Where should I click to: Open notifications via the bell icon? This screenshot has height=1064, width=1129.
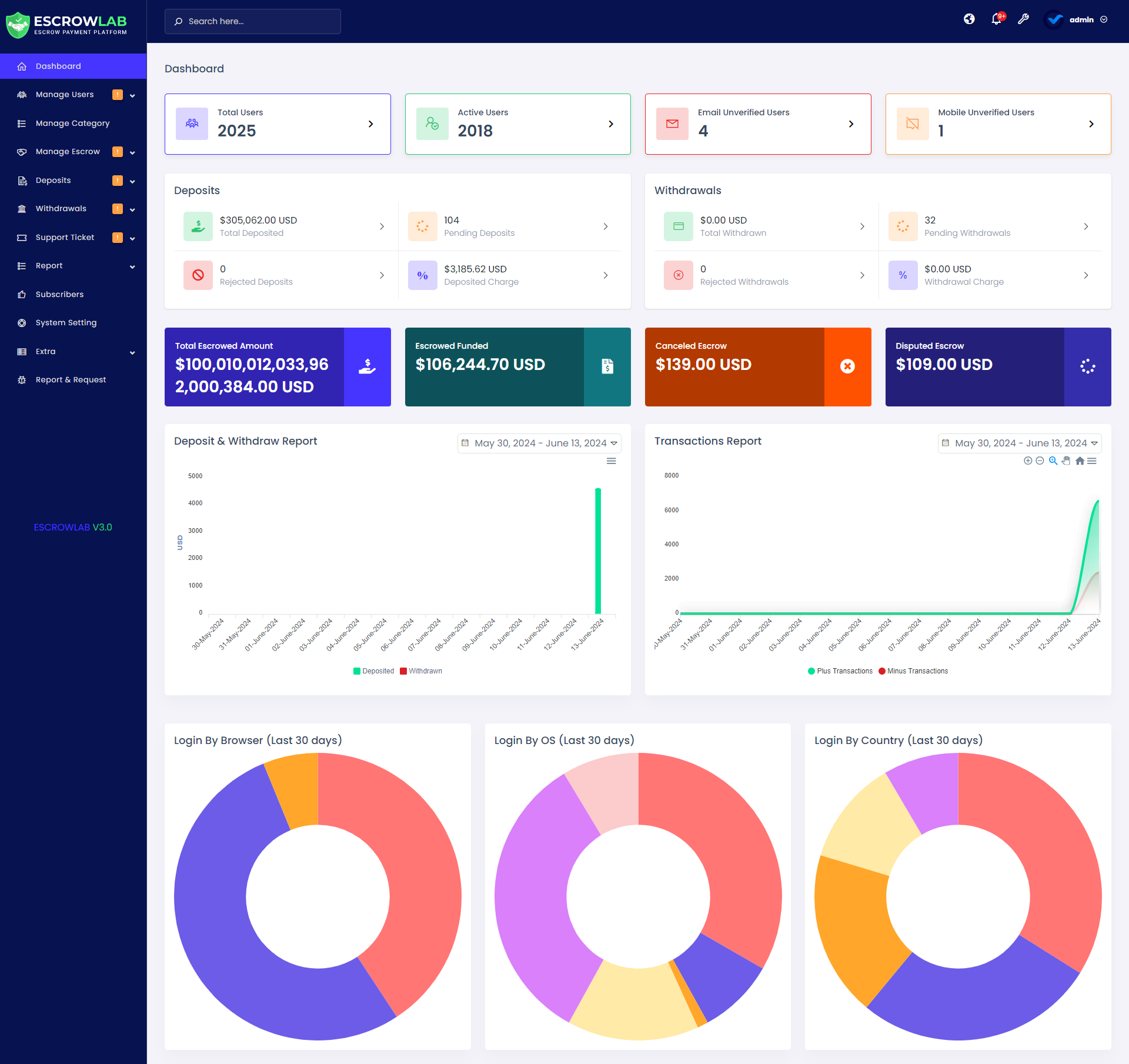pos(996,19)
